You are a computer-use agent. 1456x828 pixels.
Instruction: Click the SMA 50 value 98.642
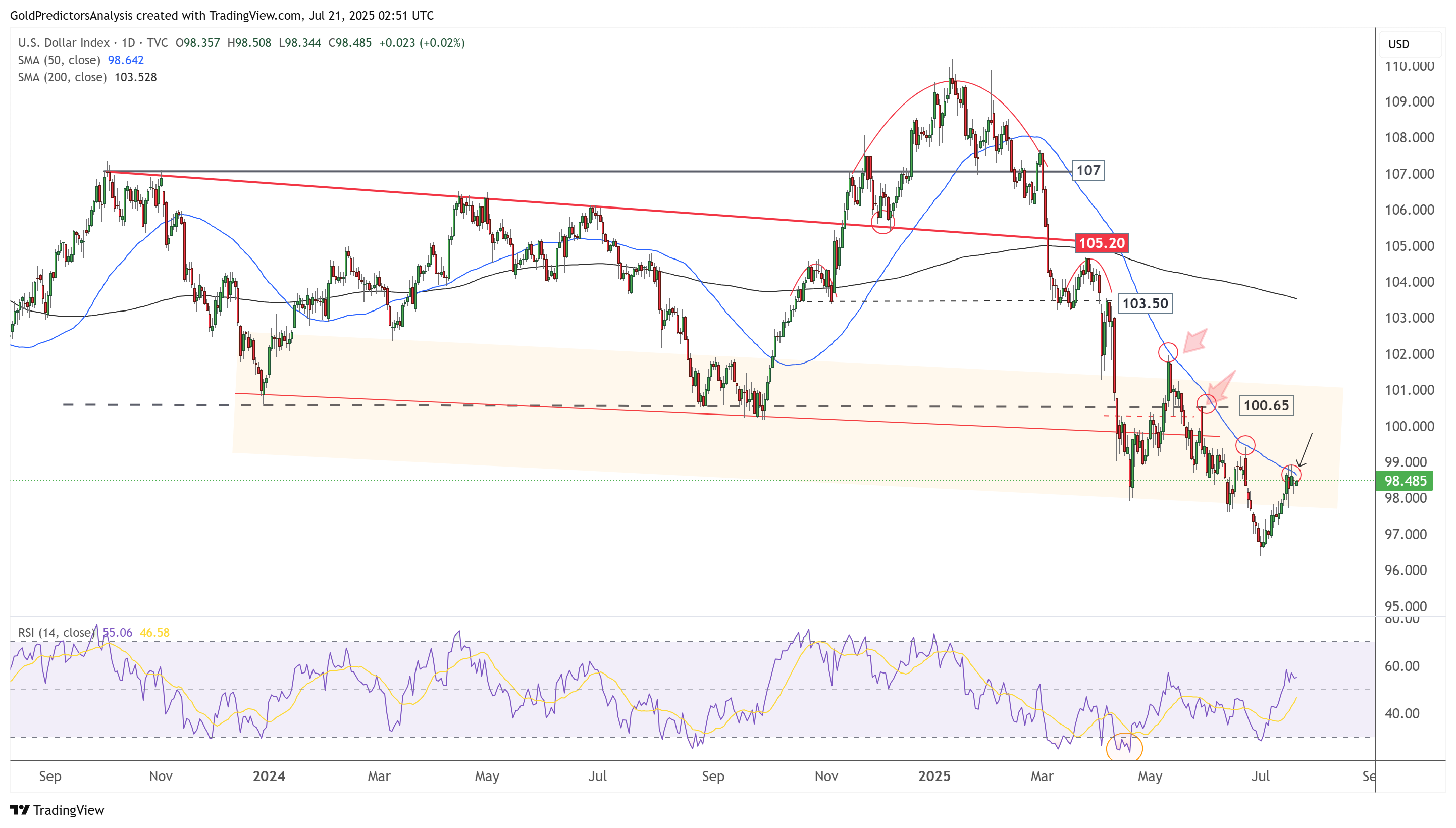pyautogui.click(x=126, y=60)
